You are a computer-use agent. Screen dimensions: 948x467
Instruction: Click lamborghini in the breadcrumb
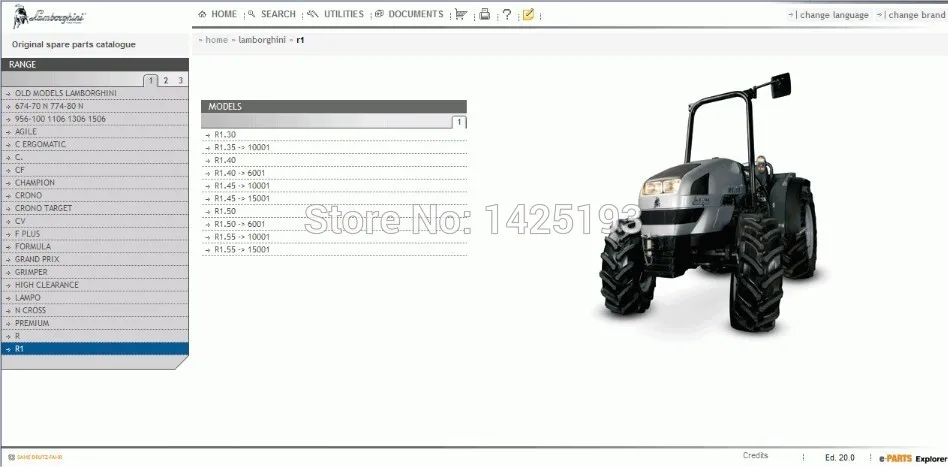[x=262, y=40]
